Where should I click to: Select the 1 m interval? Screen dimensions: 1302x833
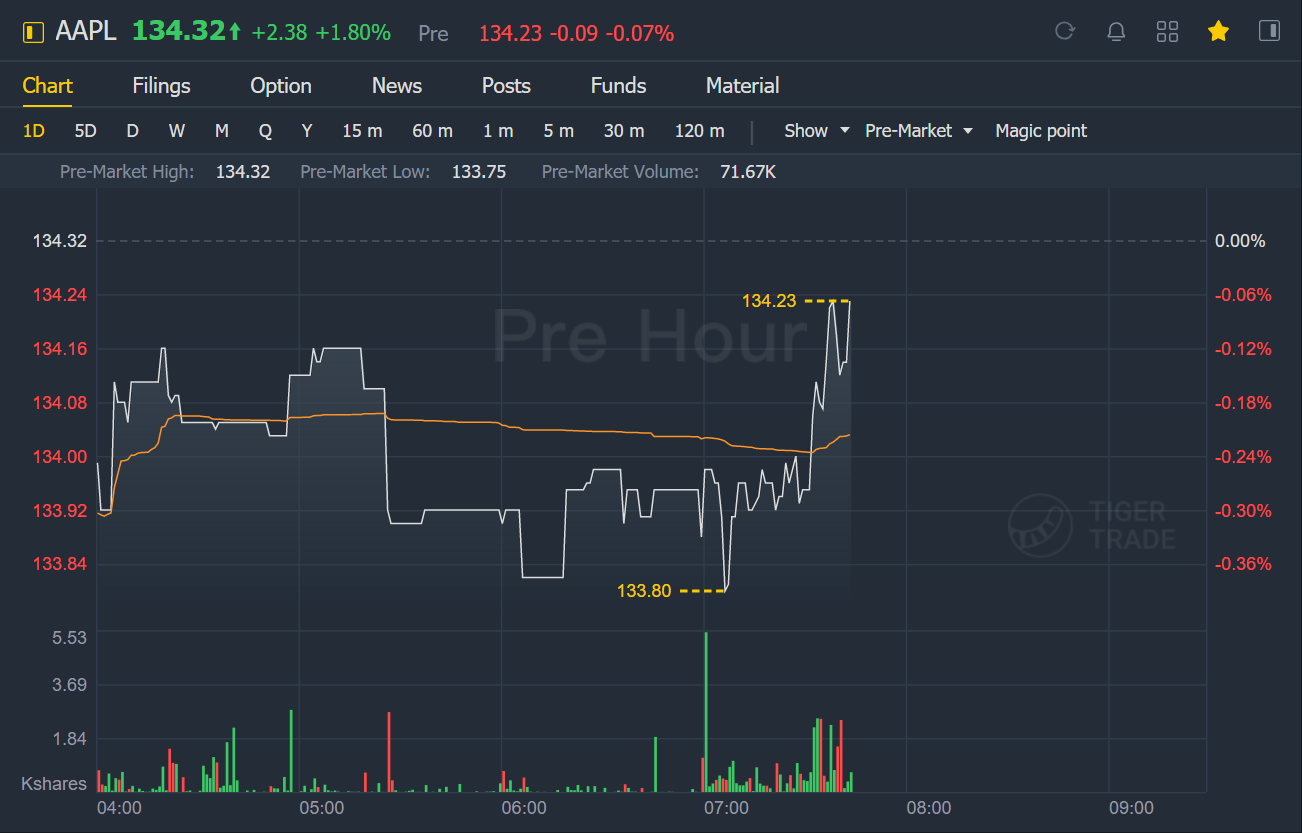point(498,131)
